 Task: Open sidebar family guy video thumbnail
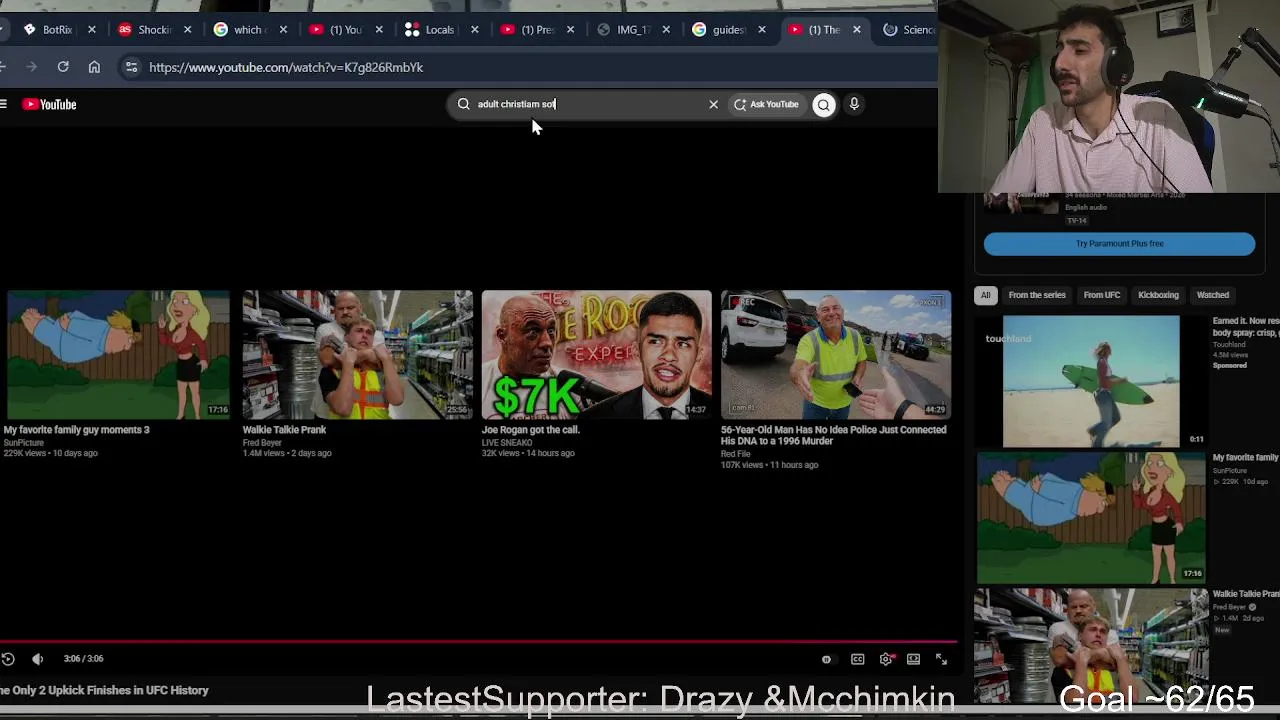tap(1091, 518)
